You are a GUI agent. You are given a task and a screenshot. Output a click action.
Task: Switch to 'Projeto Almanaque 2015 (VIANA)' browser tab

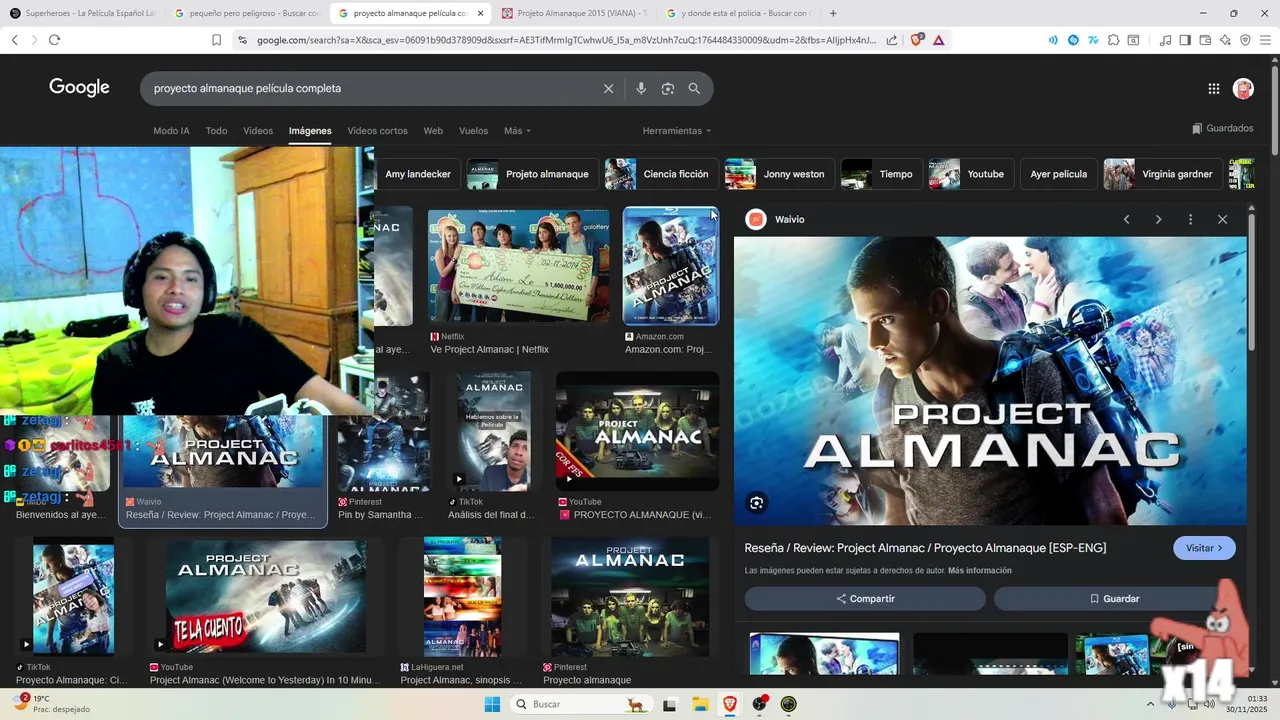574,13
